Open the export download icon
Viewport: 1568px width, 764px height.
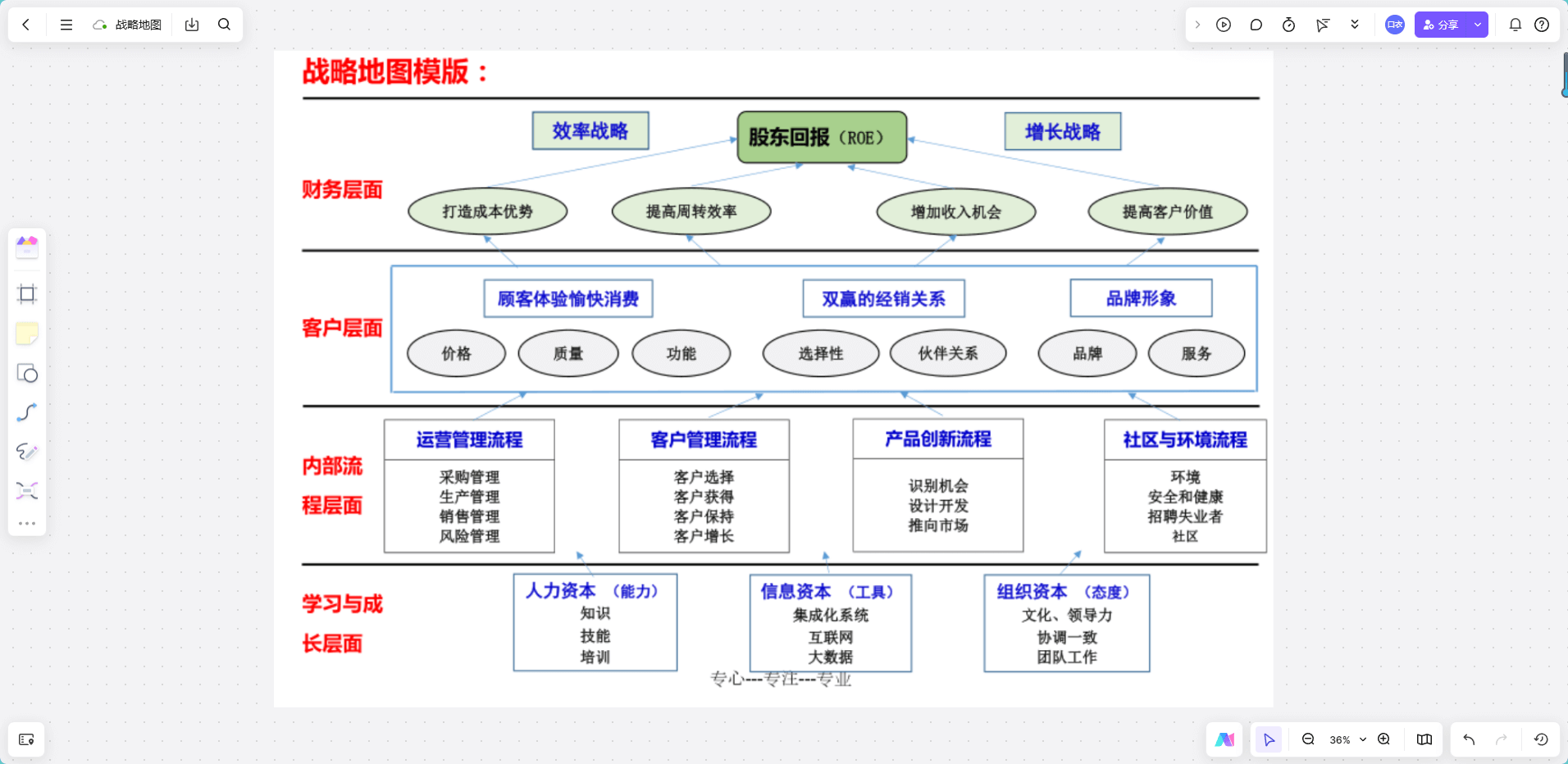point(192,25)
